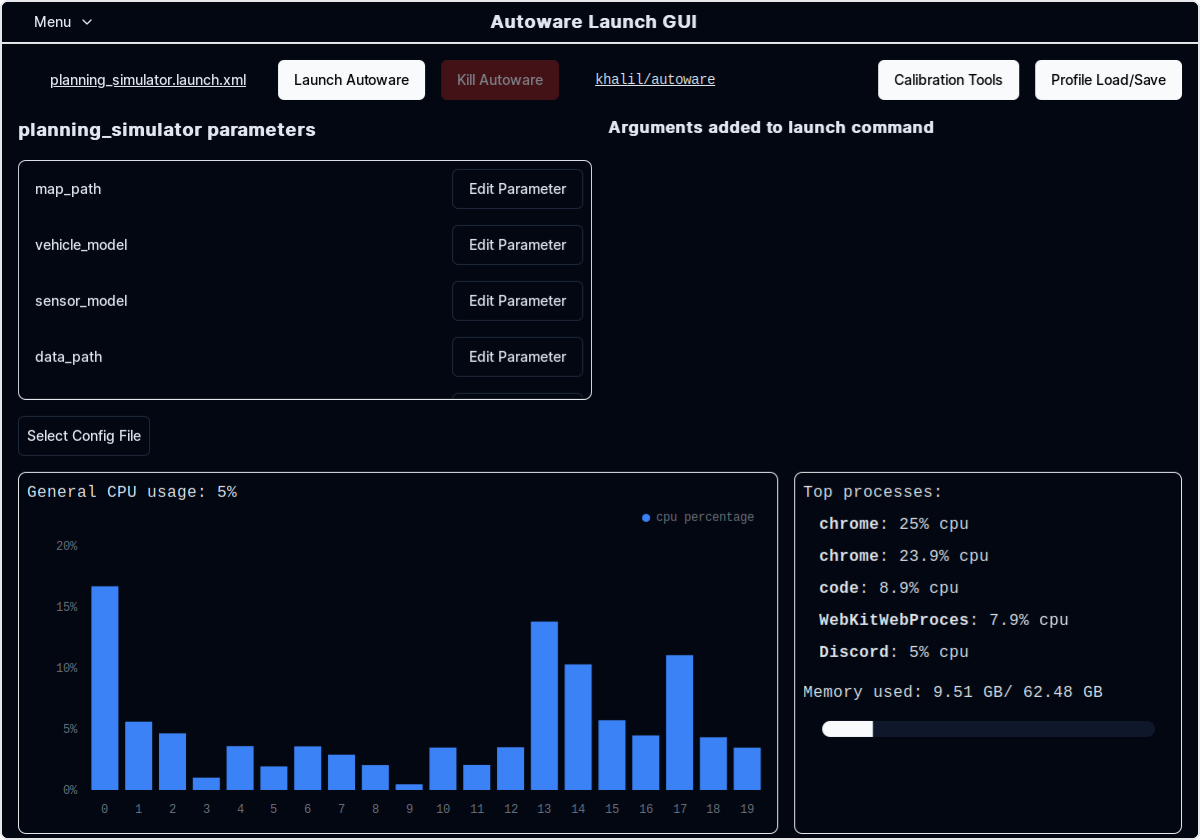1200x840 pixels.
Task: Click the planning_simulator parameters heading
Action: pos(166,130)
